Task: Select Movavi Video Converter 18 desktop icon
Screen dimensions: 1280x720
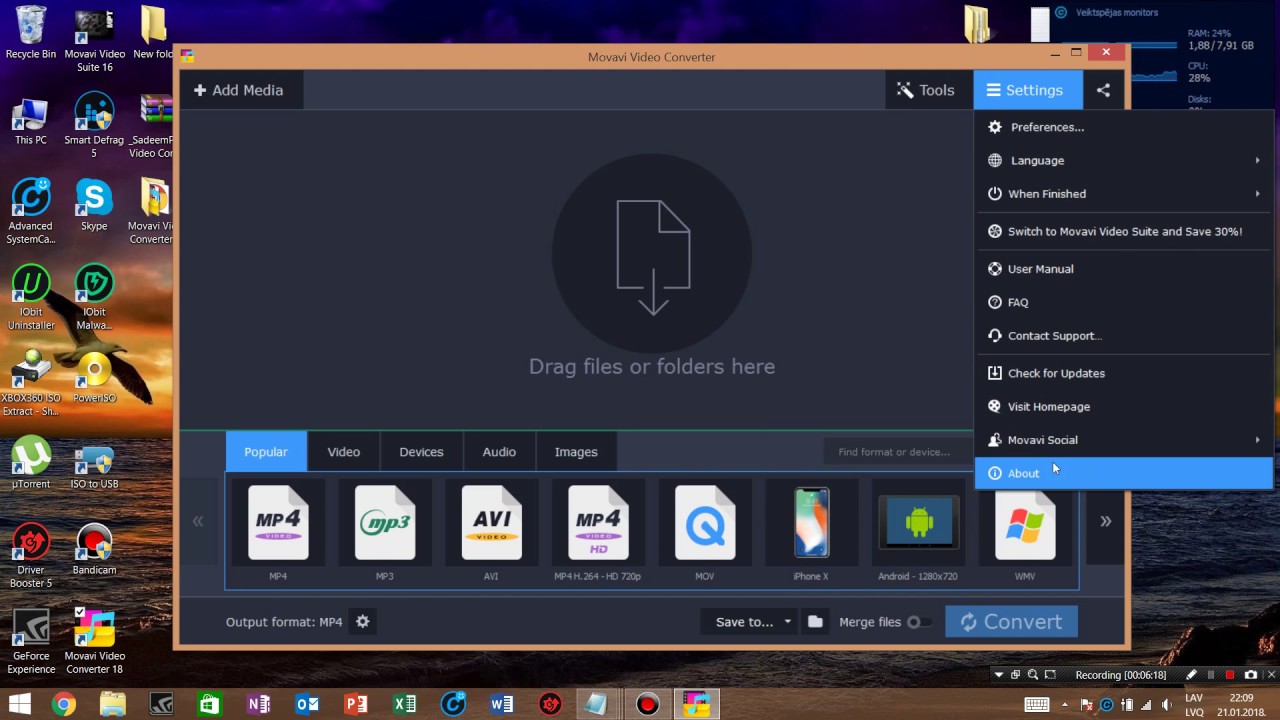Action: (94, 640)
